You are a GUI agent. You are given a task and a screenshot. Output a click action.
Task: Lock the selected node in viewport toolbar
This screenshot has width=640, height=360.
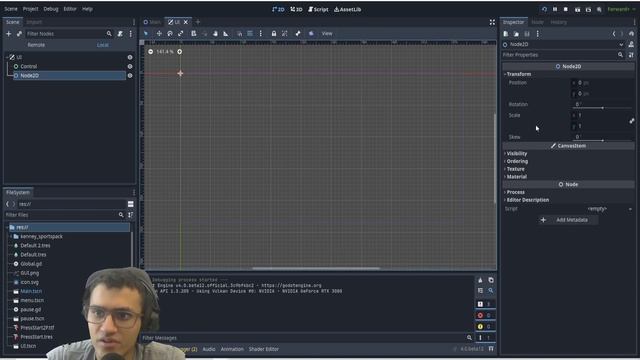(274, 33)
